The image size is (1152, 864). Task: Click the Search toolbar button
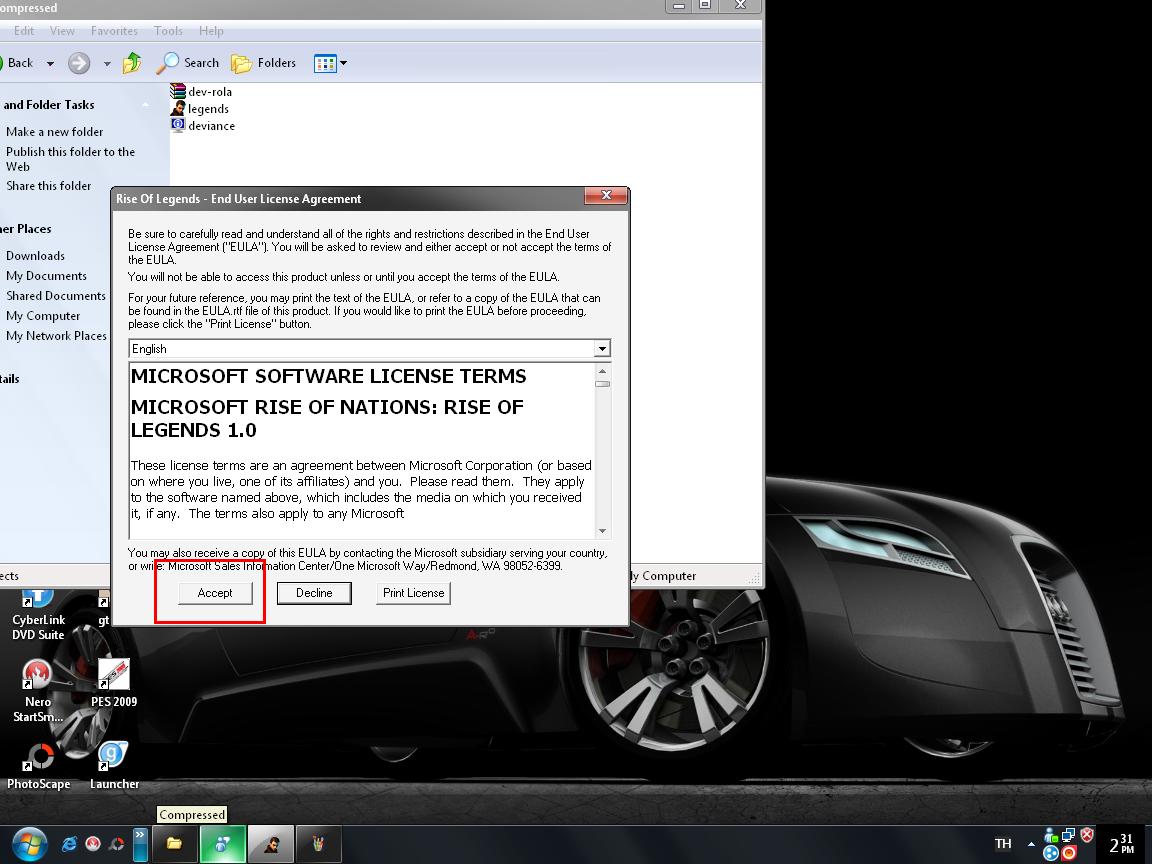(188, 63)
